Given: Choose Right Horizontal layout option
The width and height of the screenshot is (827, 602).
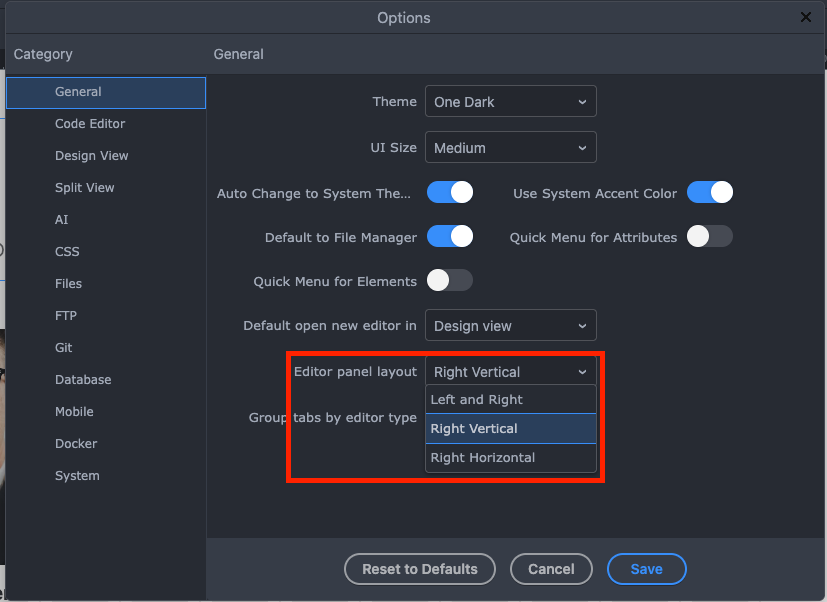Looking at the screenshot, I should pos(511,457).
